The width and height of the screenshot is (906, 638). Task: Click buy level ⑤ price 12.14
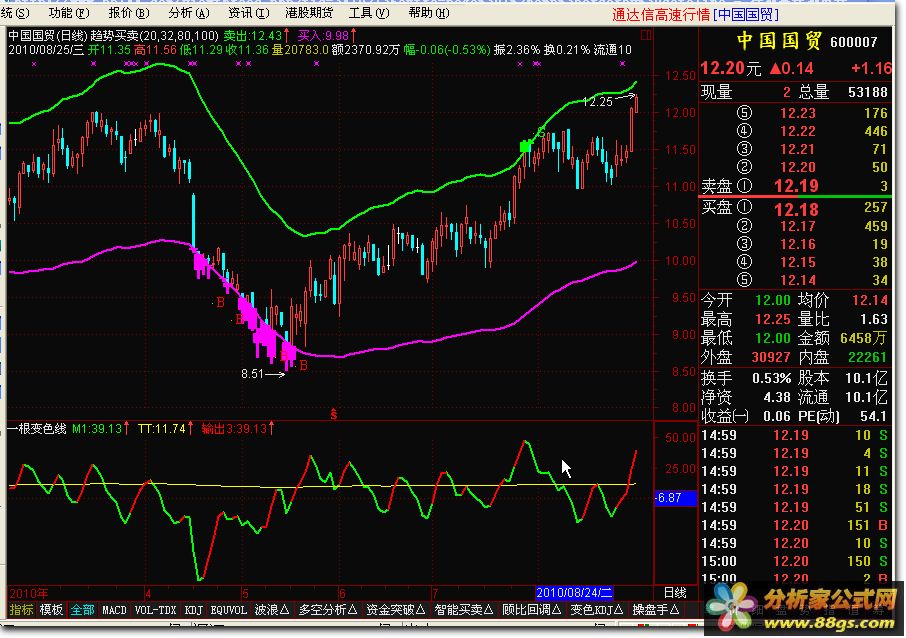point(797,280)
